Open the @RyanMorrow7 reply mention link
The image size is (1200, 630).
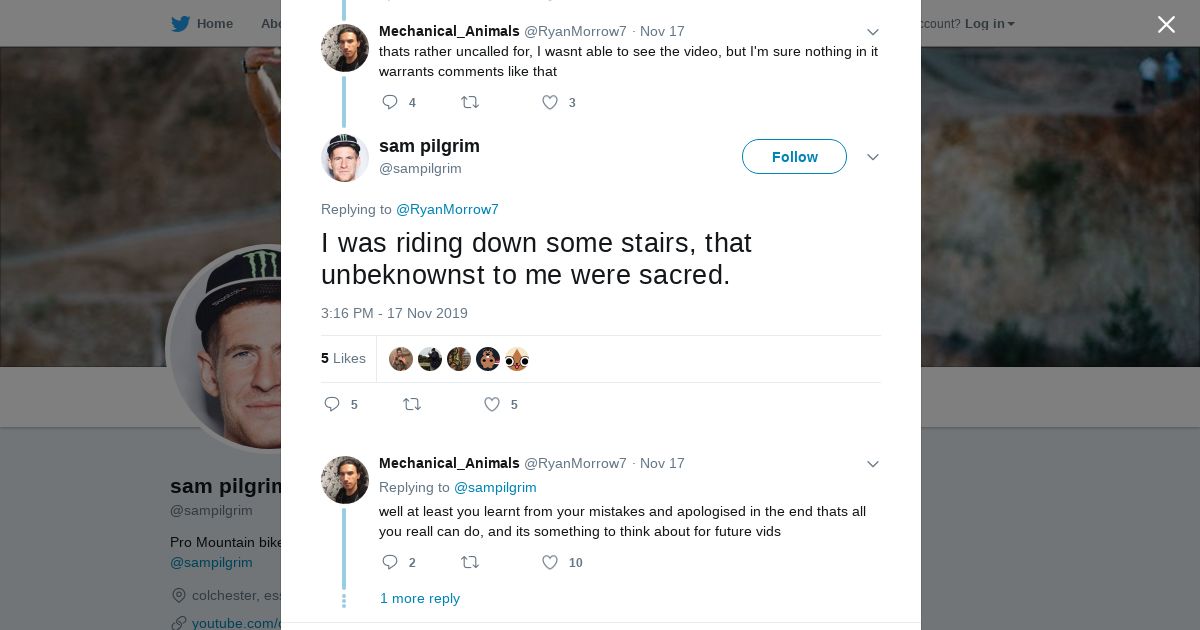[x=447, y=209]
